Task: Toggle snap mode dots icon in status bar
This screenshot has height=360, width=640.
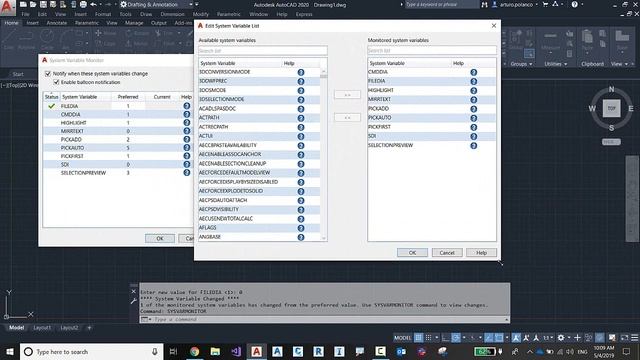Action: (428, 338)
